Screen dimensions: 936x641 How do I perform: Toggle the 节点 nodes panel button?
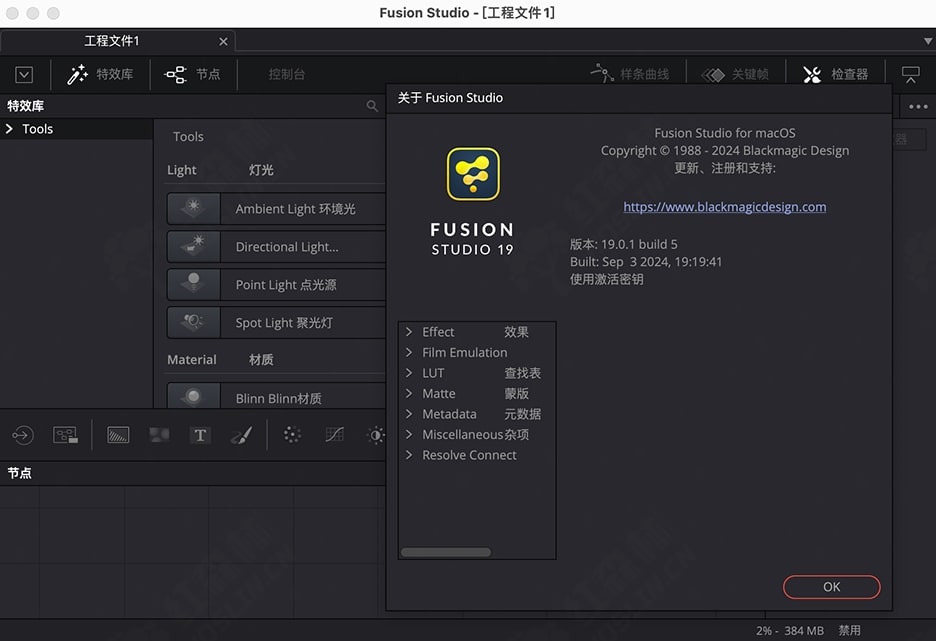[192, 75]
